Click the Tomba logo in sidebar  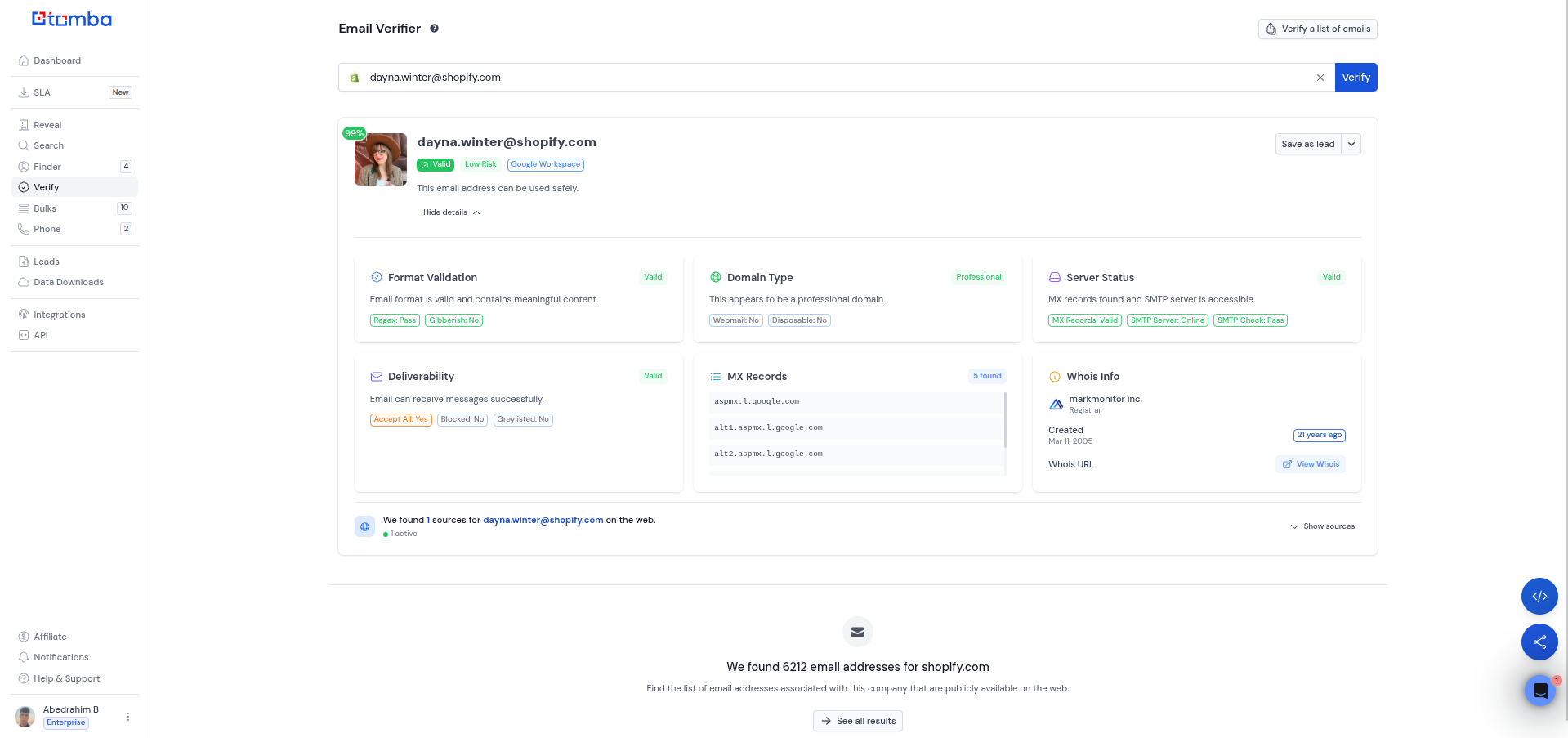[x=72, y=20]
